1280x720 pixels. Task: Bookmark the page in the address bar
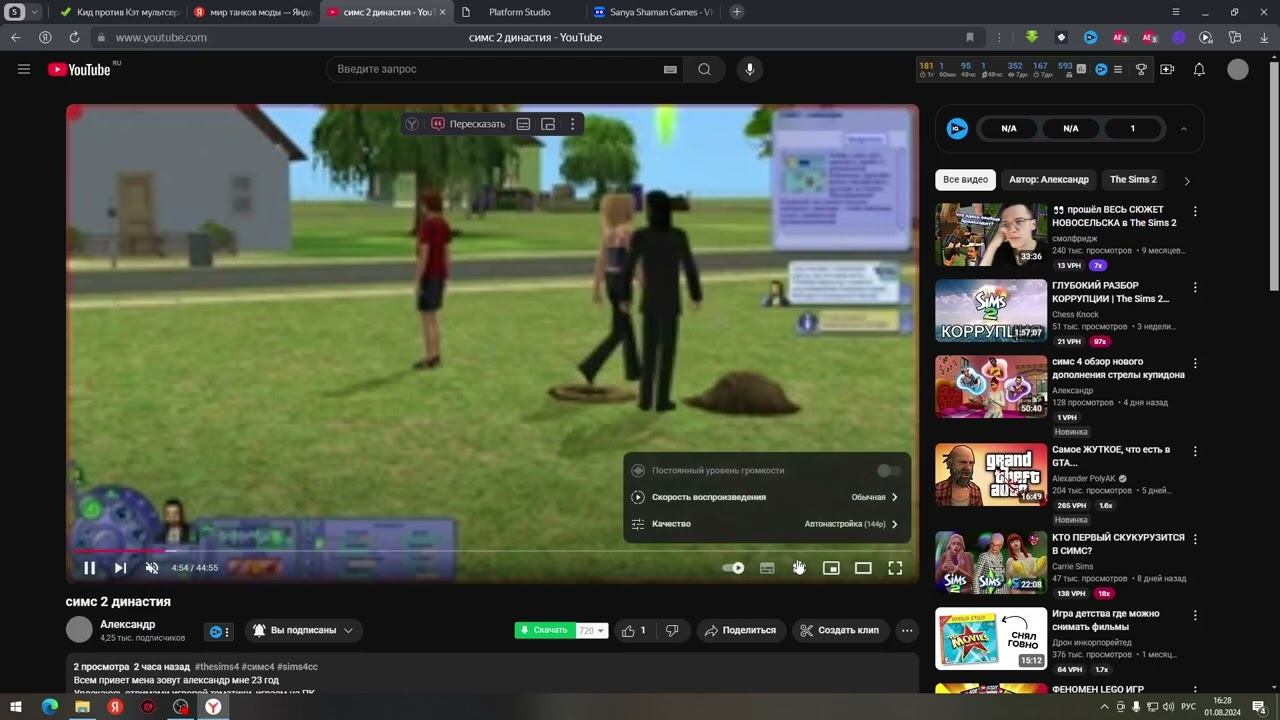(x=970, y=37)
